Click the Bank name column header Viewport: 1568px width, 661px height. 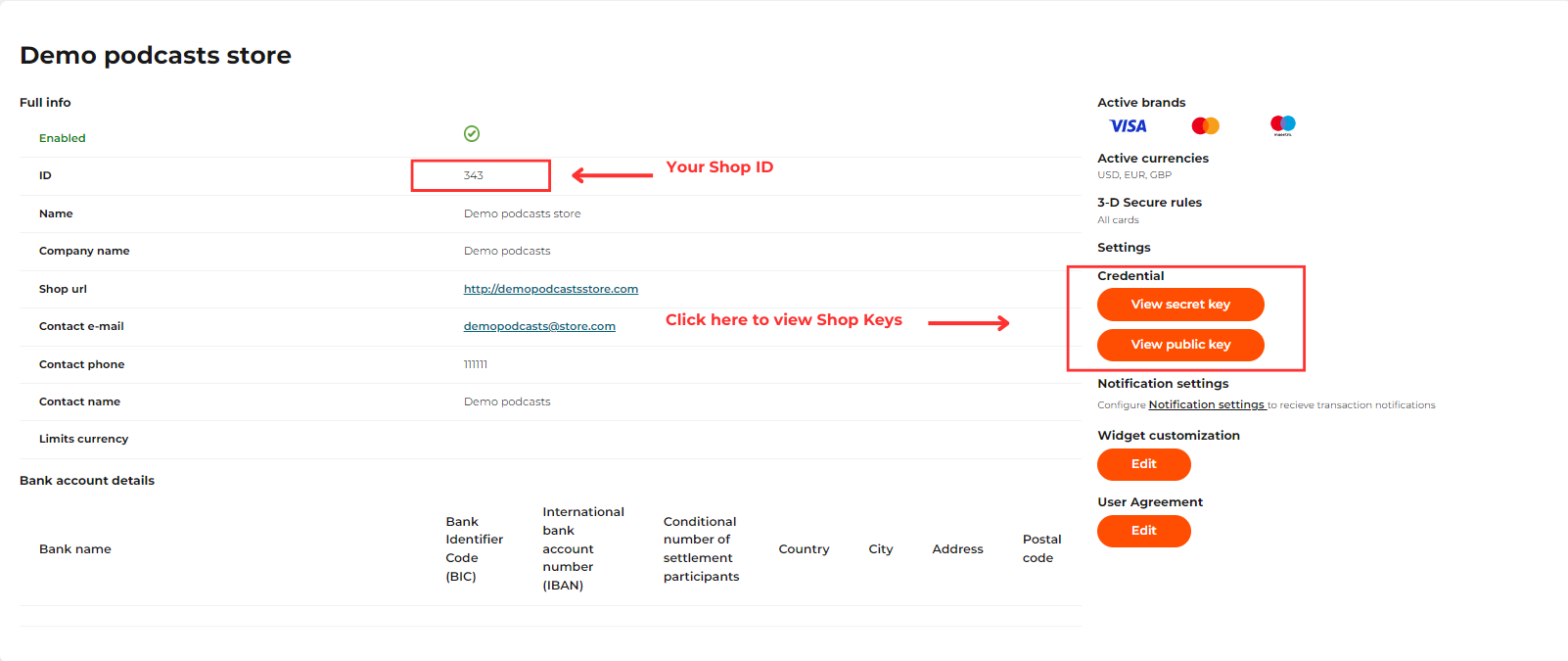[75, 549]
